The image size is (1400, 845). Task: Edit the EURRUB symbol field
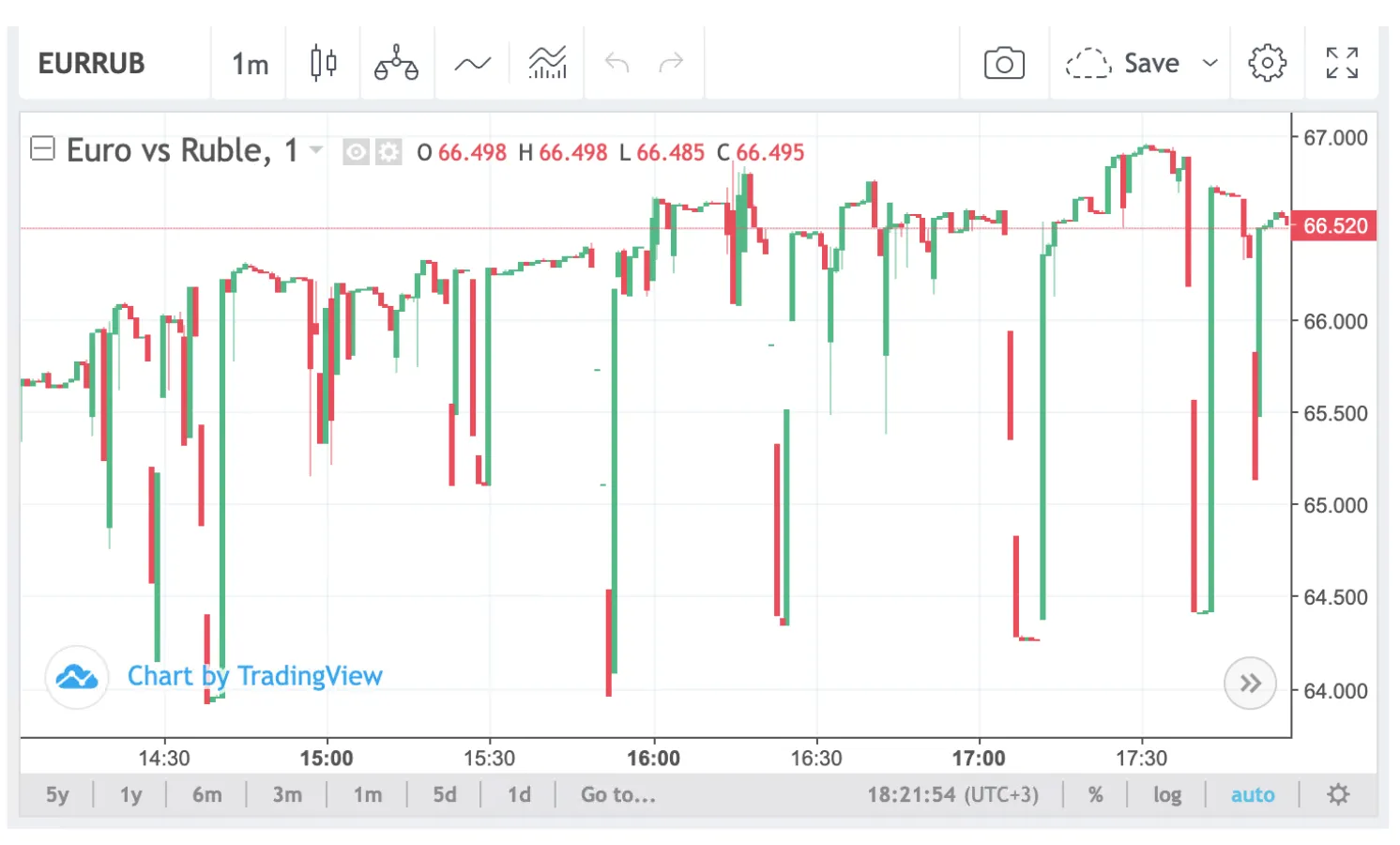(x=92, y=64)
